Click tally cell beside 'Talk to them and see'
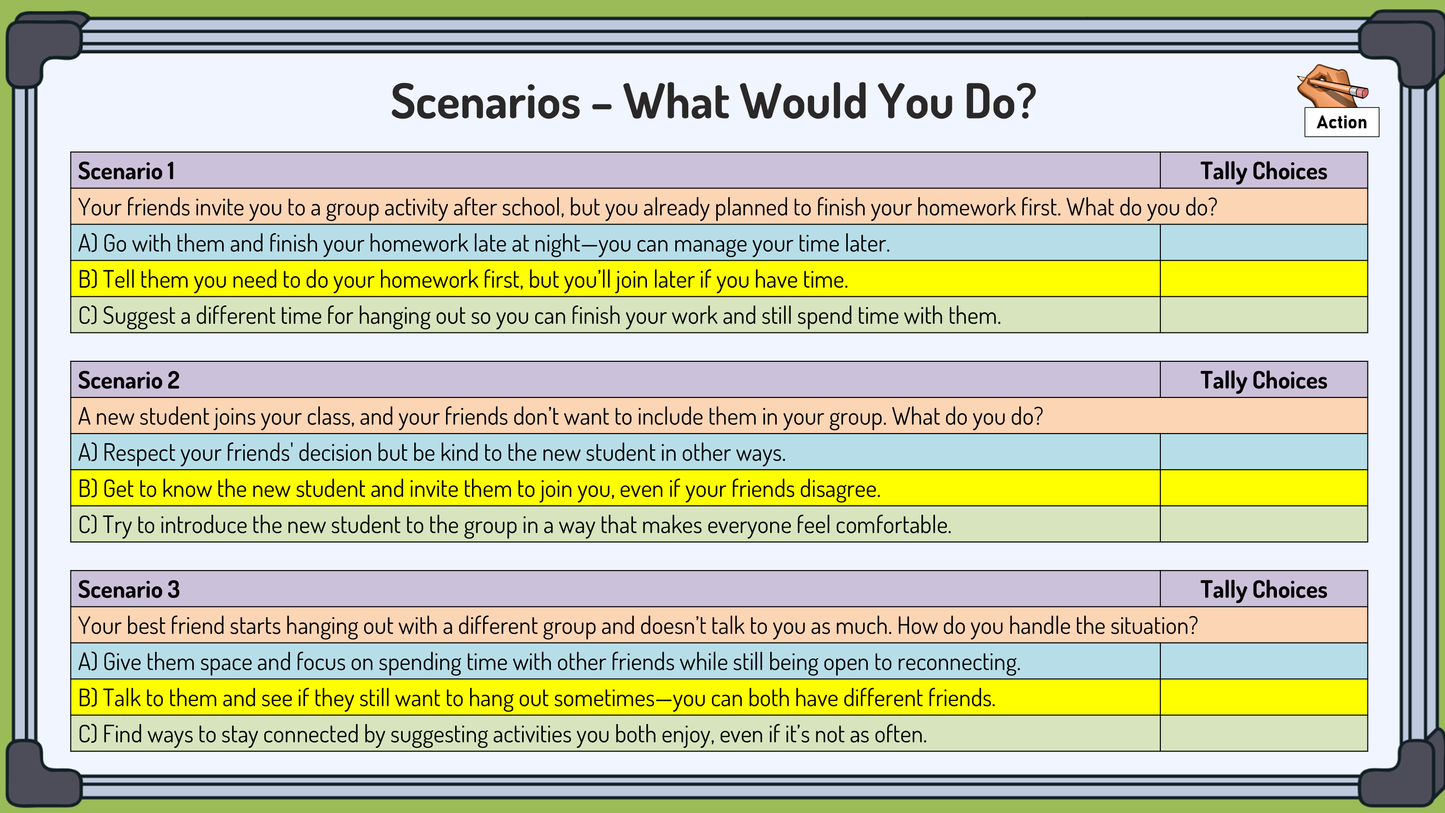 tap(1263, 698)
